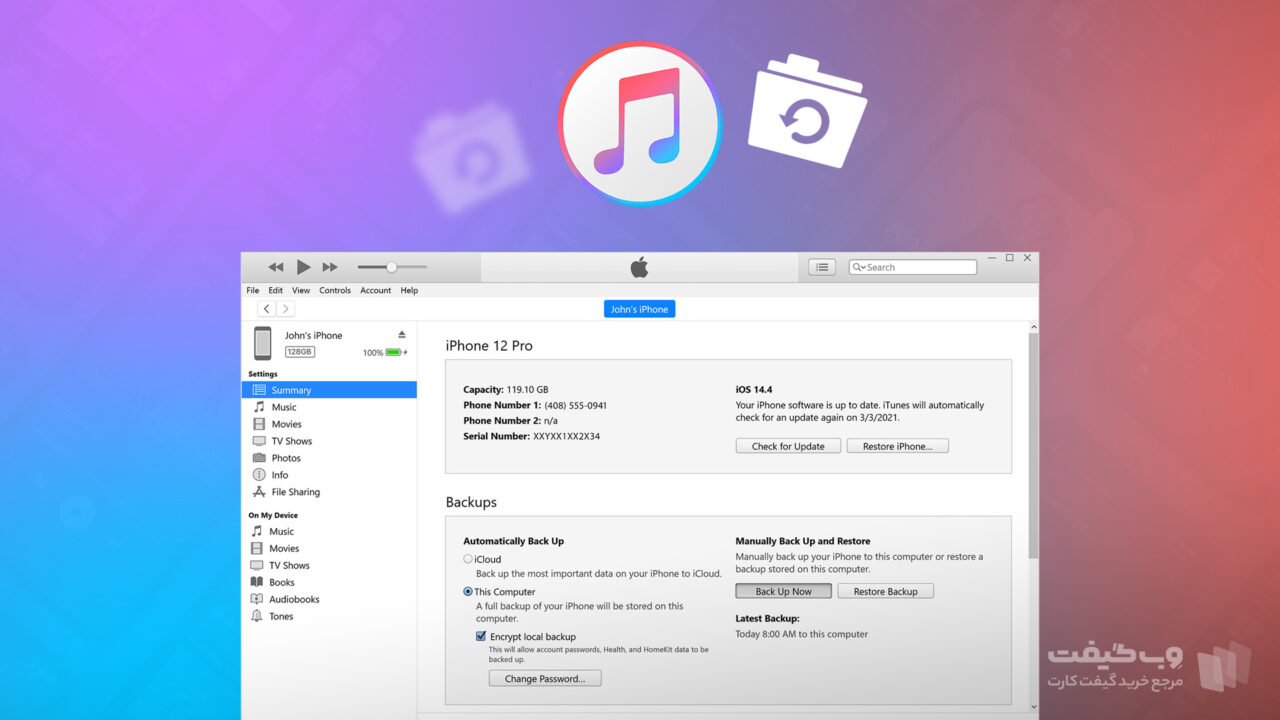The height and width of the screenshot is (720, 1280).
Task: Click the magnifier icon in search box
Action: pyautogui.click(x=858, y=267)
